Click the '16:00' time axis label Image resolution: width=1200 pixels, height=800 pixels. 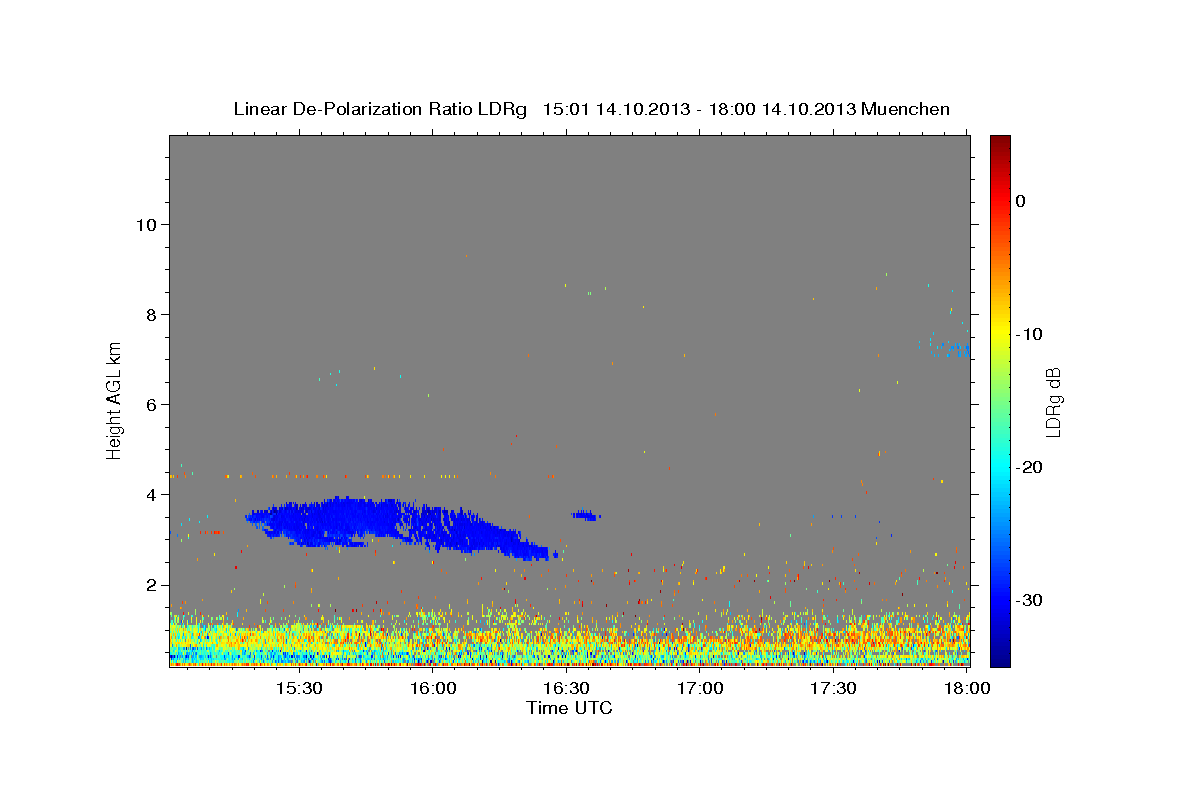tap(432, 689)
